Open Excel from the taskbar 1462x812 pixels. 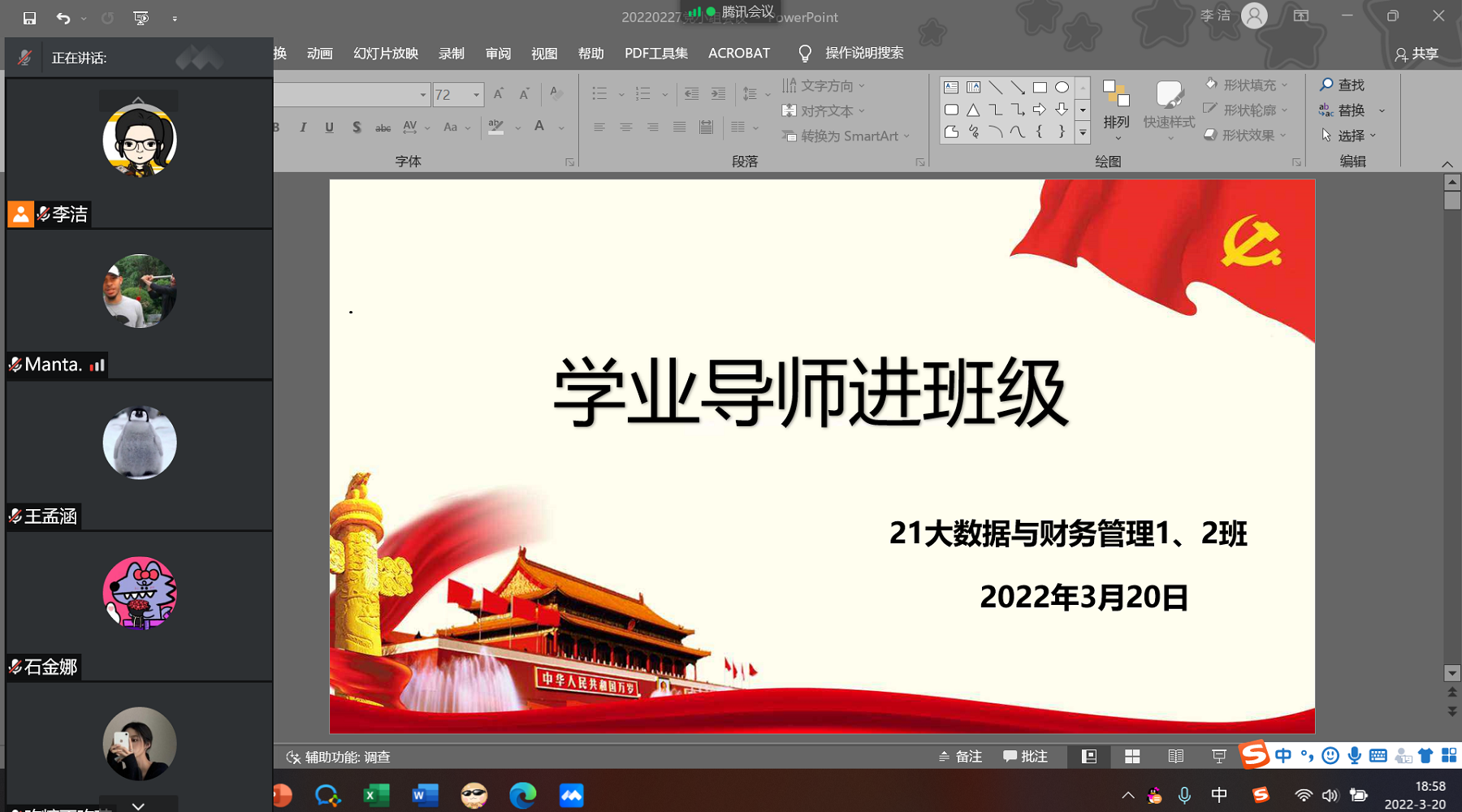[x=376, y=796]
